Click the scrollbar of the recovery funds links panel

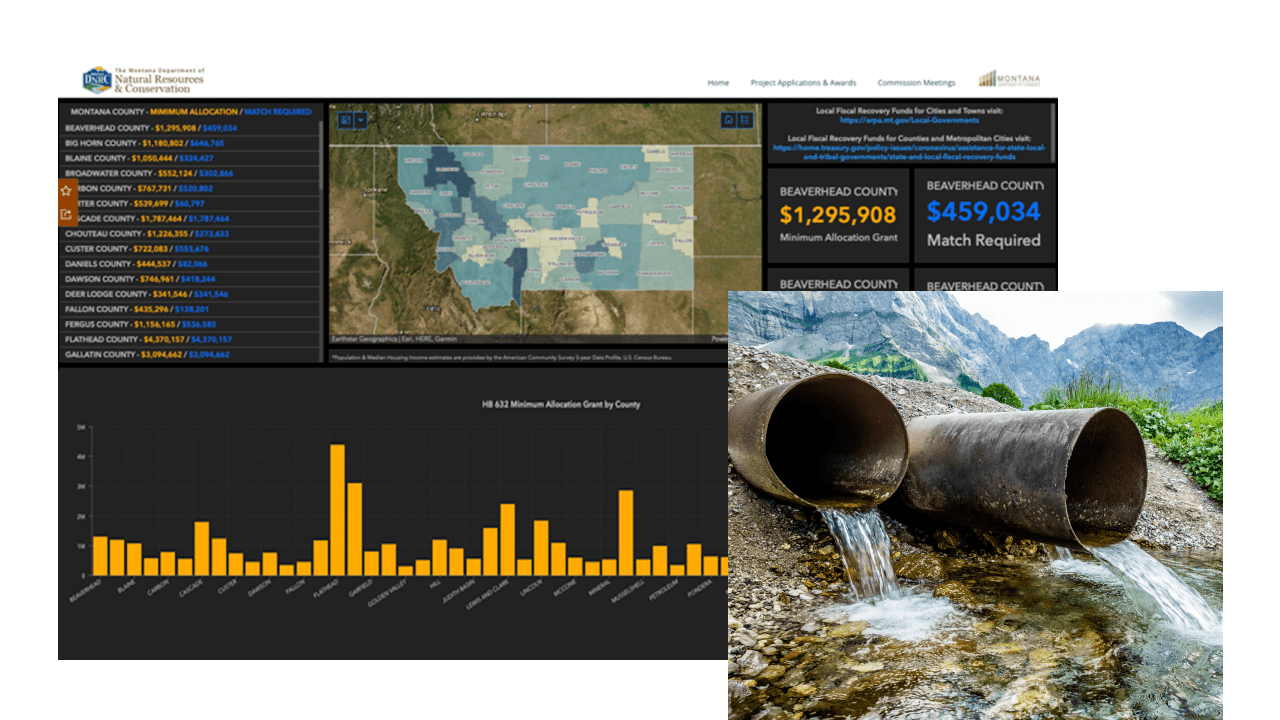click(1052, 132)
